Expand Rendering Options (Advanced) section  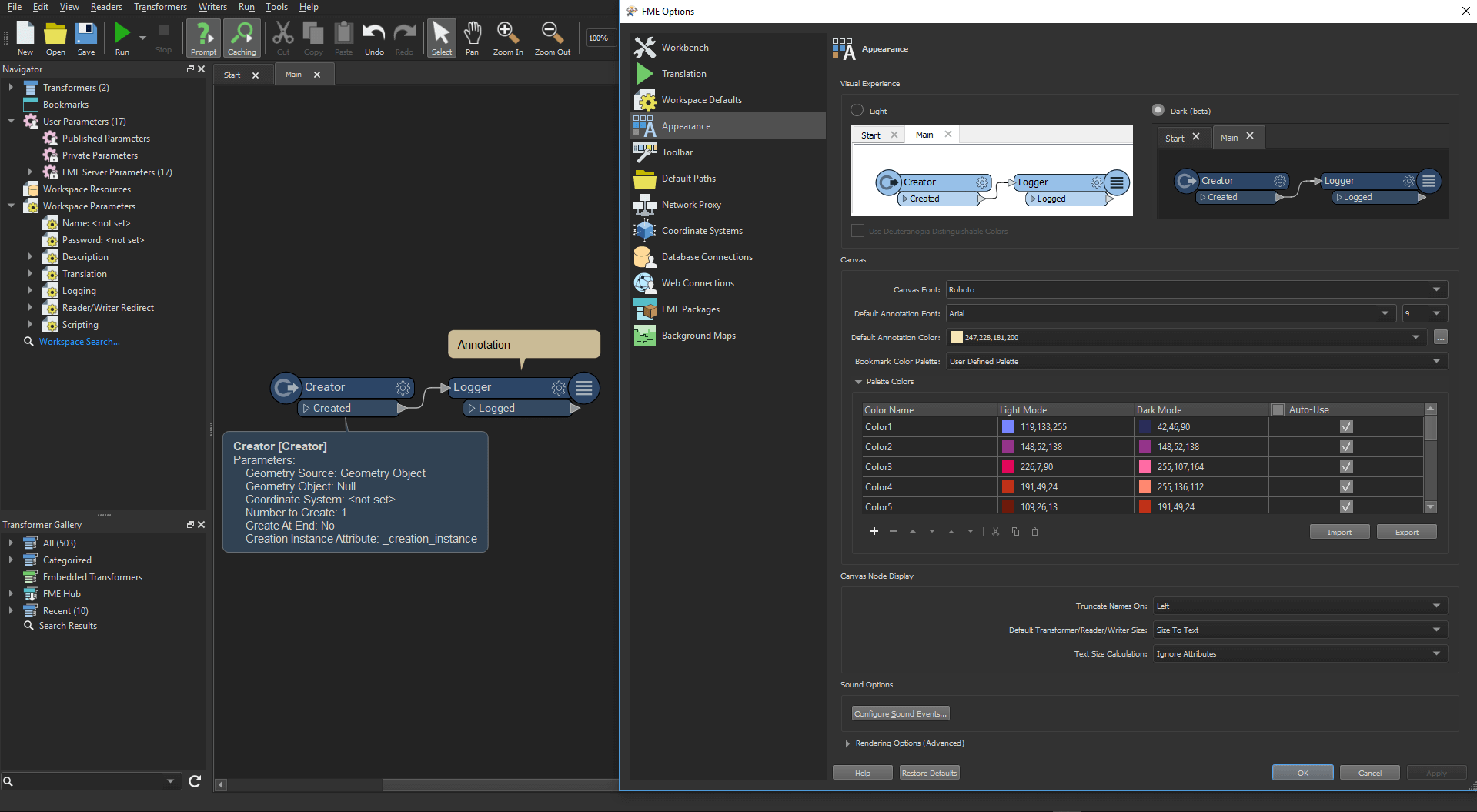848,743
